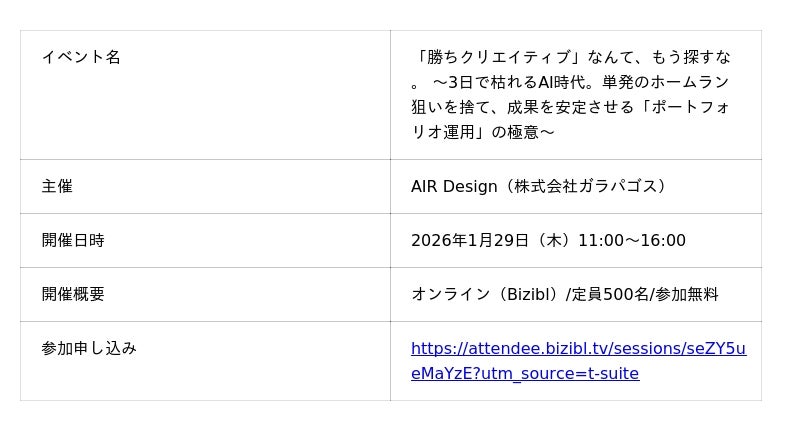Select the 開催日時 label cell
800x431 pixels.
[73, 240]
